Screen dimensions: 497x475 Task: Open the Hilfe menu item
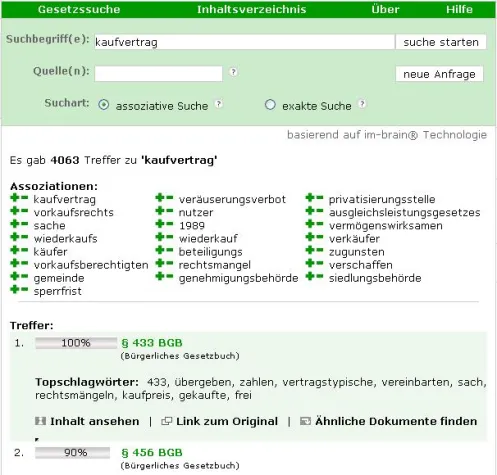pyautogui.click(x=459, y=9)
